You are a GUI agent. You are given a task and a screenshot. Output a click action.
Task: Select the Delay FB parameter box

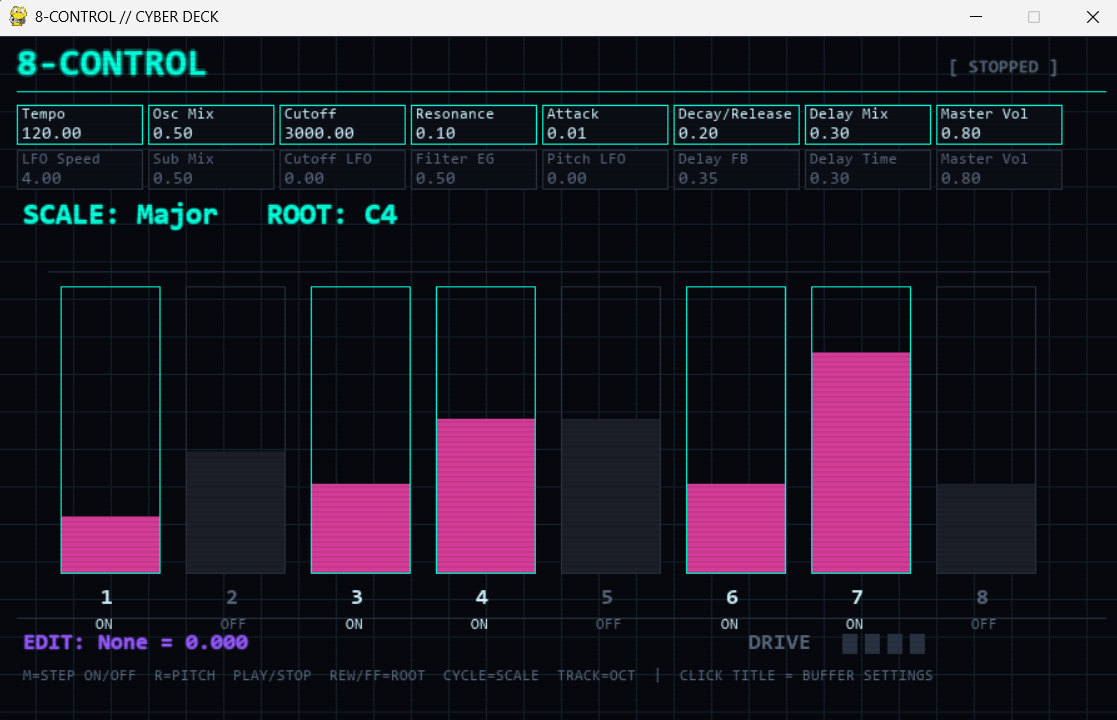pos(736,169)
